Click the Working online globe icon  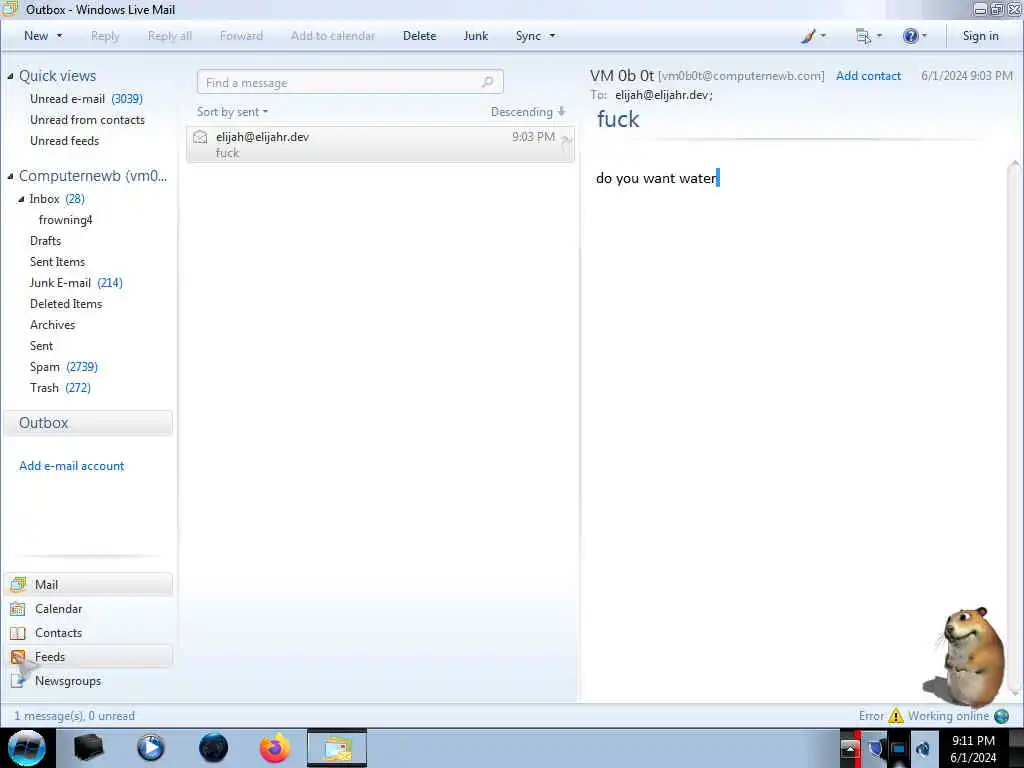[x=1002, y=716]
